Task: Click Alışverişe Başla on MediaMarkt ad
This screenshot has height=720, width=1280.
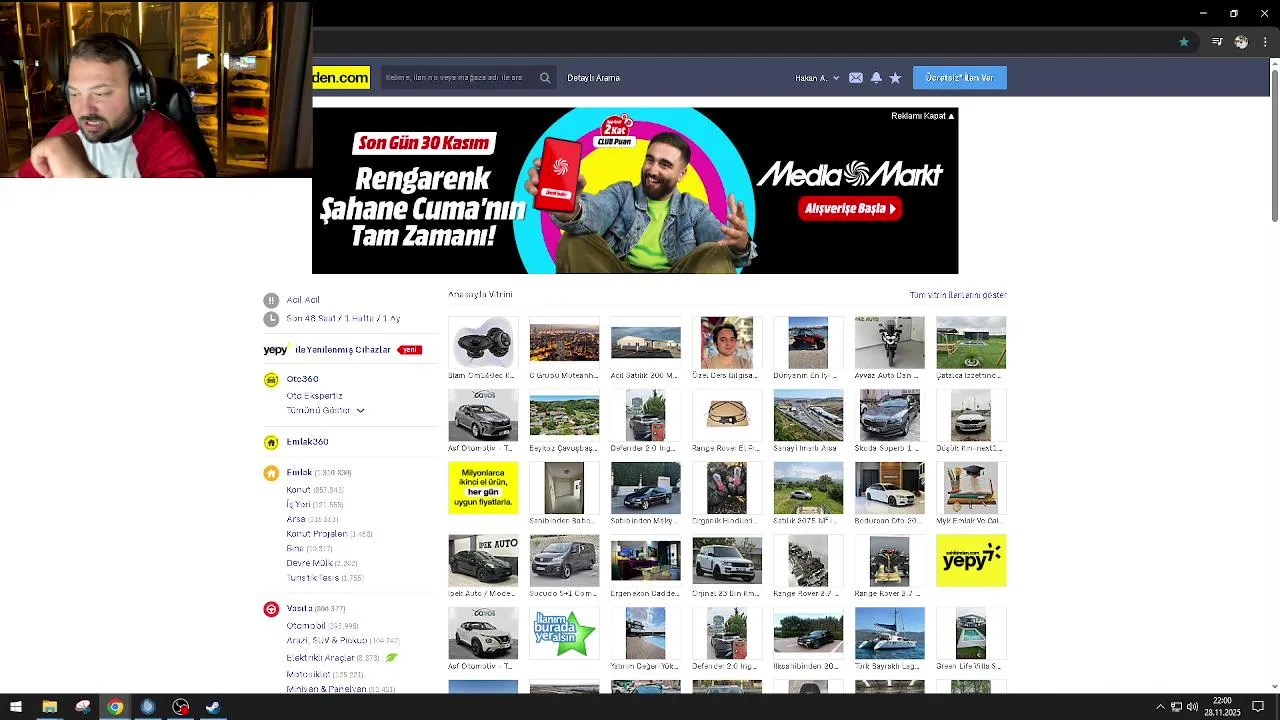Action: coord(851,208)
